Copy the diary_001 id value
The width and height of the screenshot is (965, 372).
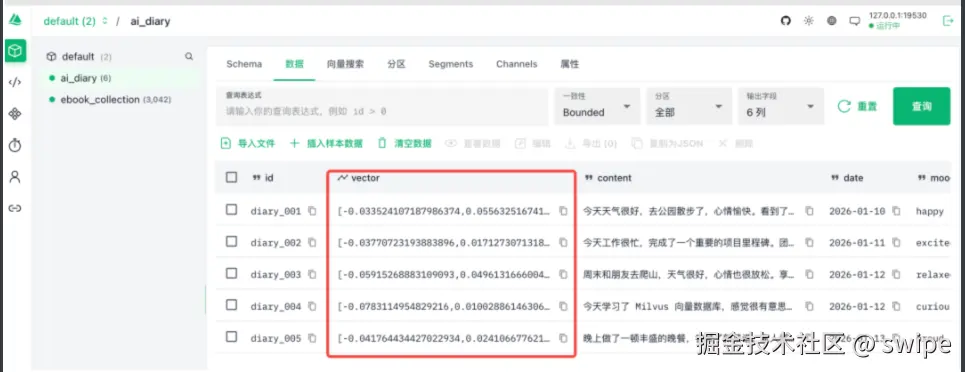click(x=313, y=211)
